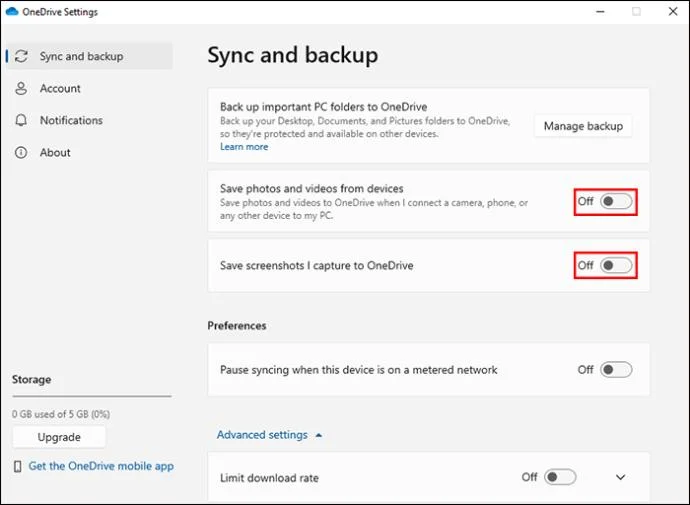Click the Upgrade storage button

coord(59,437)
